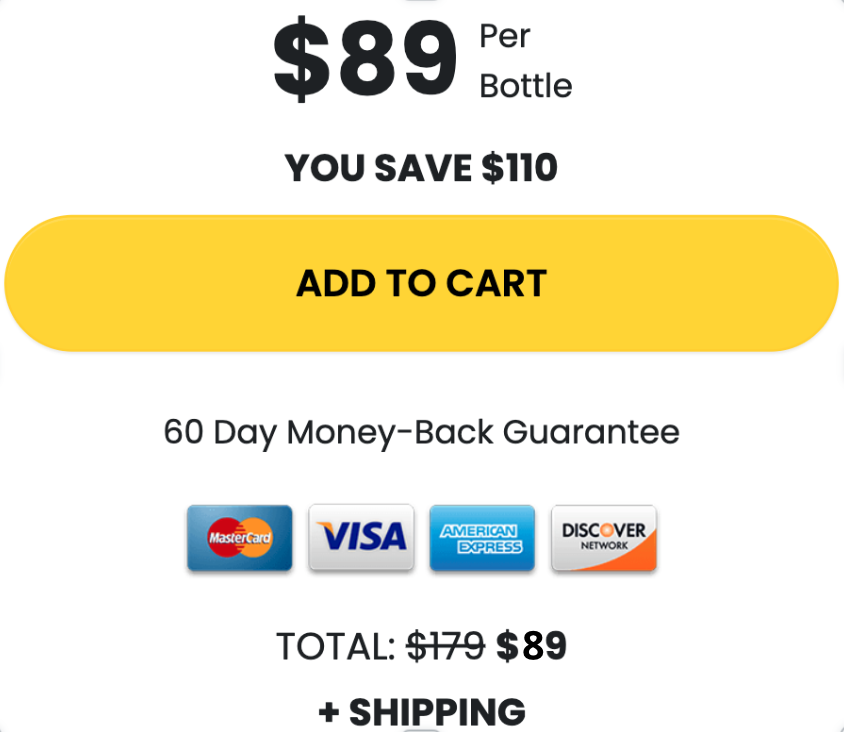Screen dimensions: 844x732
Task: Click the TOTAL: label
Action: [336, 646]
